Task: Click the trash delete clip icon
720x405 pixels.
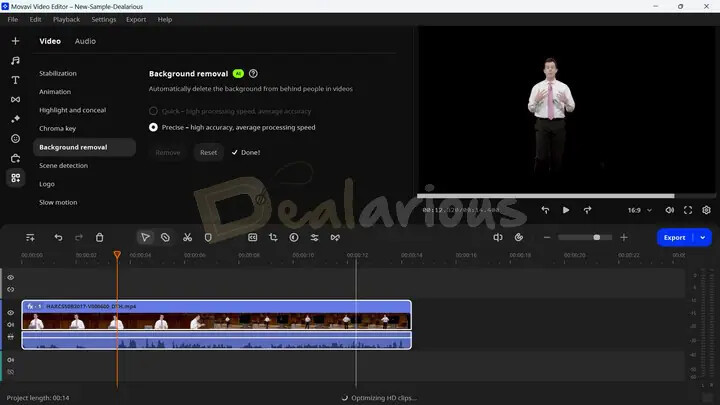Action: coord(100,237)
